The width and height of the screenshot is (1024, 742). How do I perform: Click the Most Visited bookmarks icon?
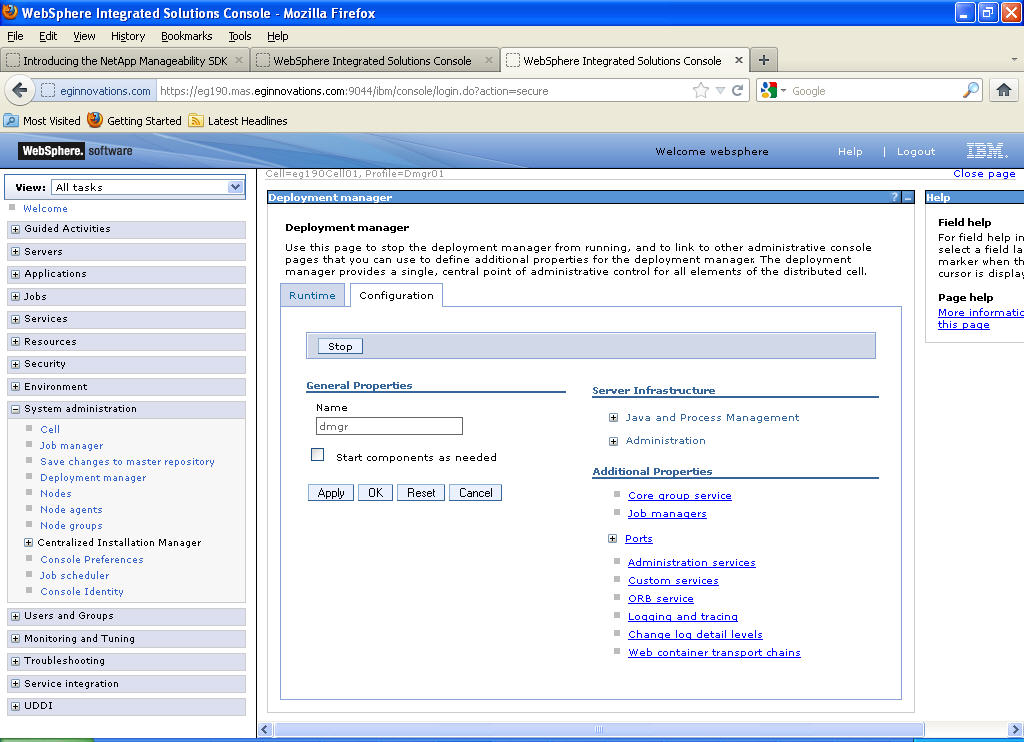11,120
